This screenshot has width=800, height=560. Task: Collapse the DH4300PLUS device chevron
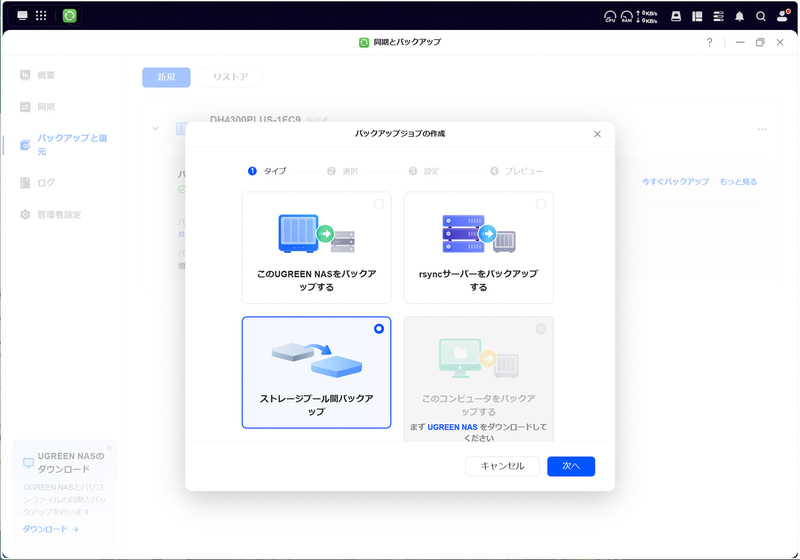point(156,129)
